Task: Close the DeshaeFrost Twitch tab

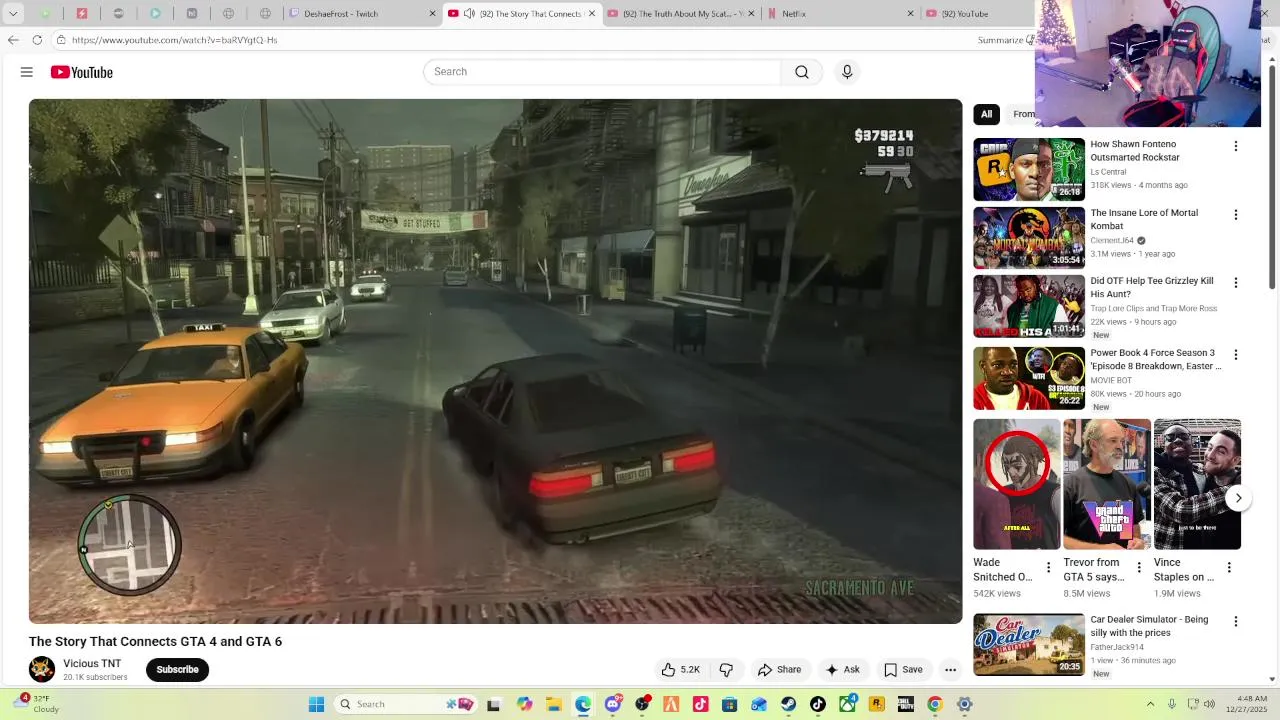Action: point(432,14)
